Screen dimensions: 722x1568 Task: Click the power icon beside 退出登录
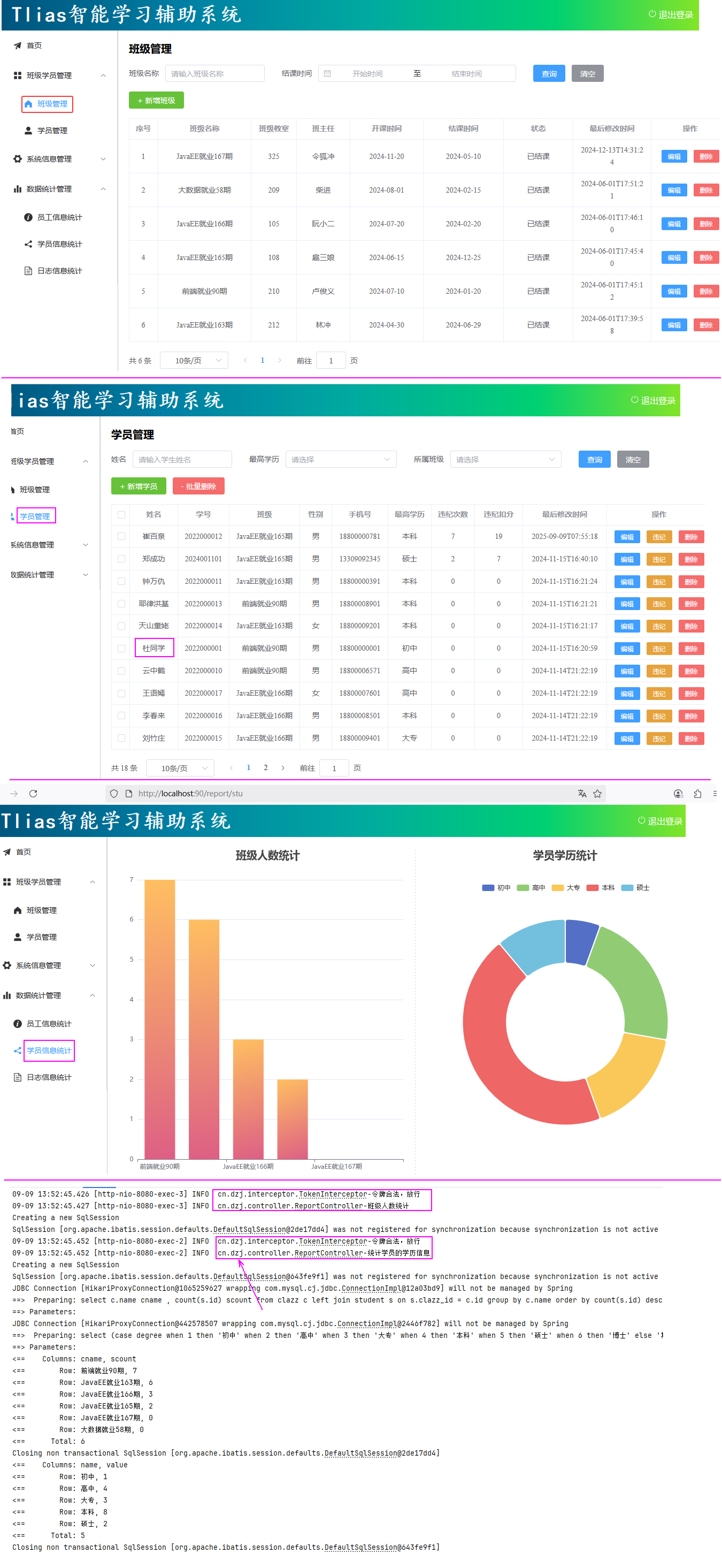(x=652, y=14)
